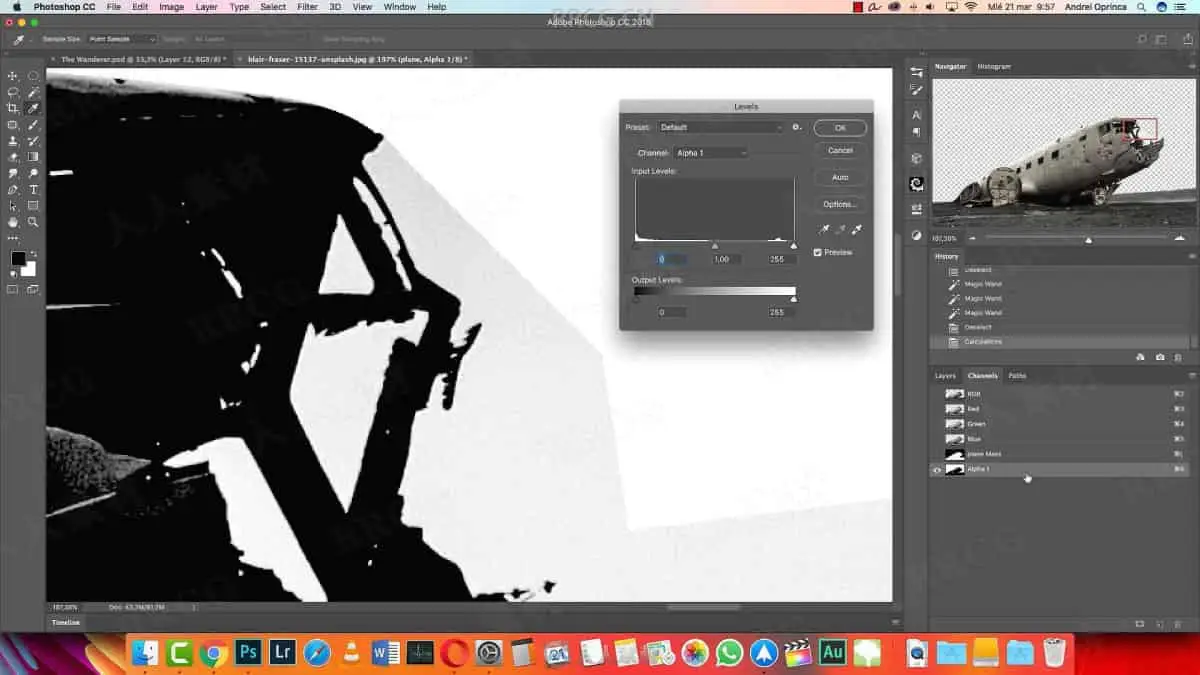Select the Lasso tool
The width and height of the screenshot is (1200, 675).
13,92
